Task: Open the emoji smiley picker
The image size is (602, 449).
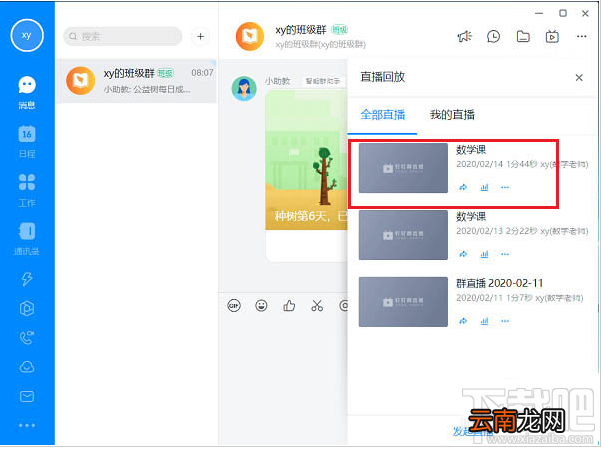Action: tap(261, 306)
